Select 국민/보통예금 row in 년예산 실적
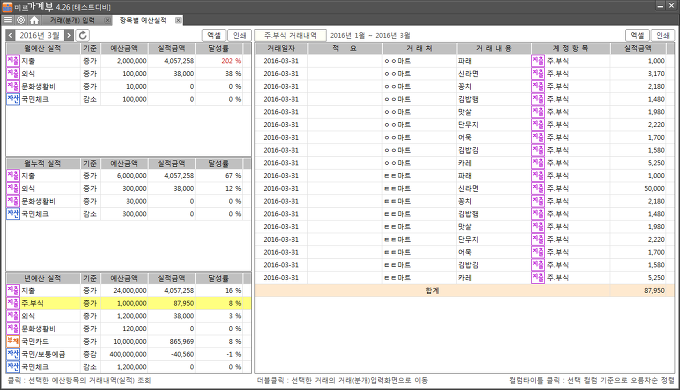Screen dimensions: 680x390 128,354
